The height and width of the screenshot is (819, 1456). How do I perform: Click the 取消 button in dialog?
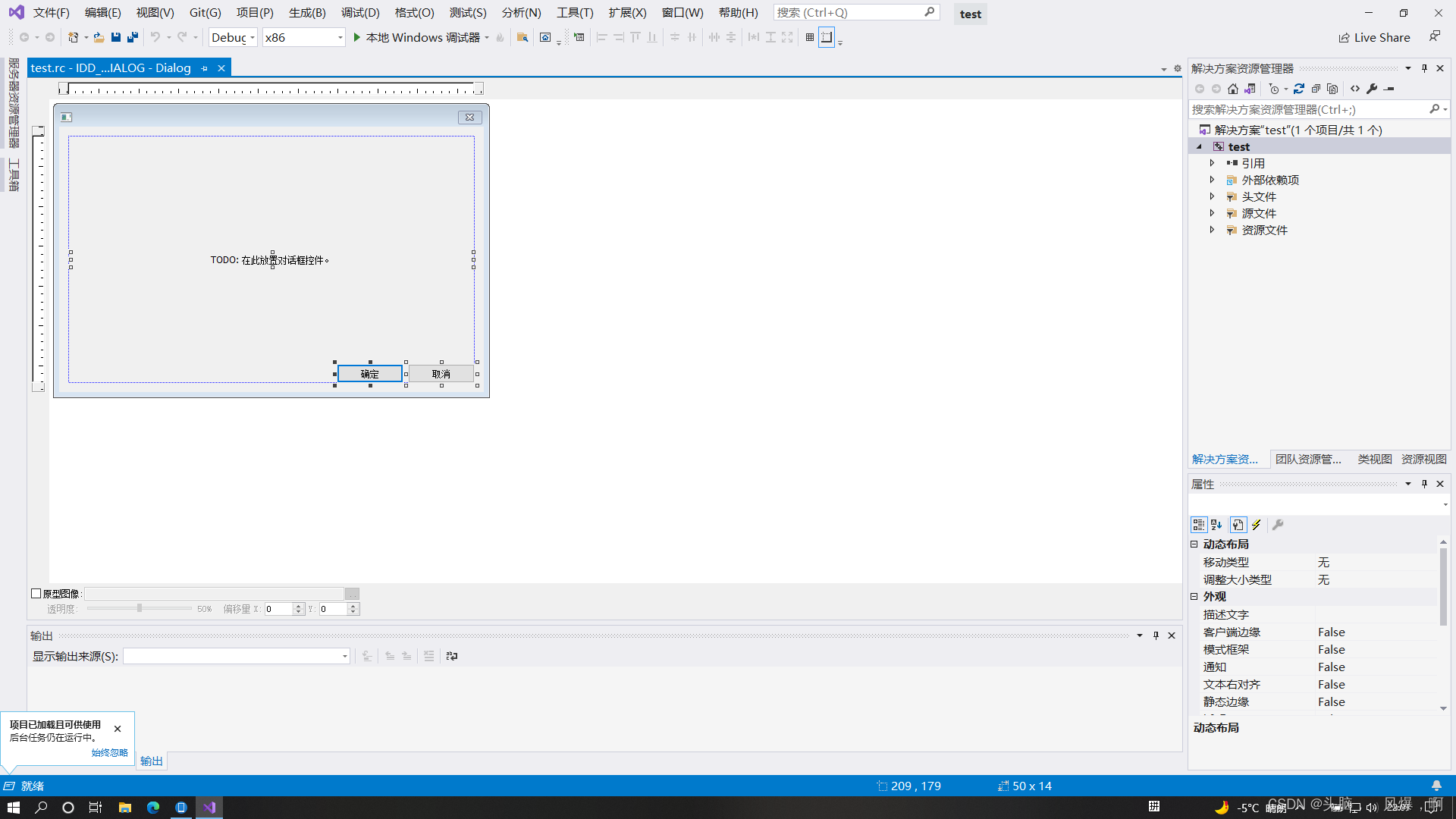[440, 373]
